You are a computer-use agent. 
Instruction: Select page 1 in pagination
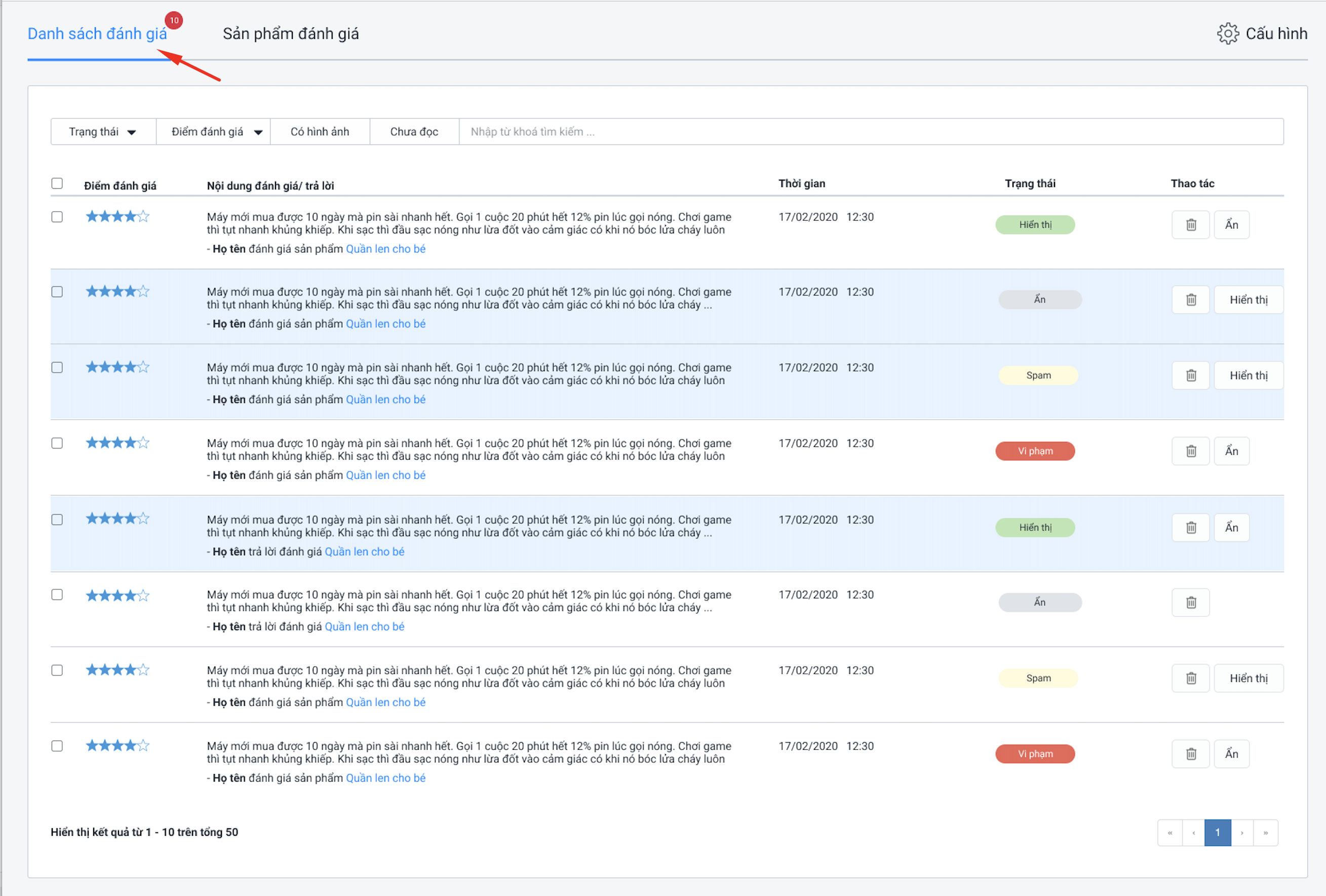1218,833
